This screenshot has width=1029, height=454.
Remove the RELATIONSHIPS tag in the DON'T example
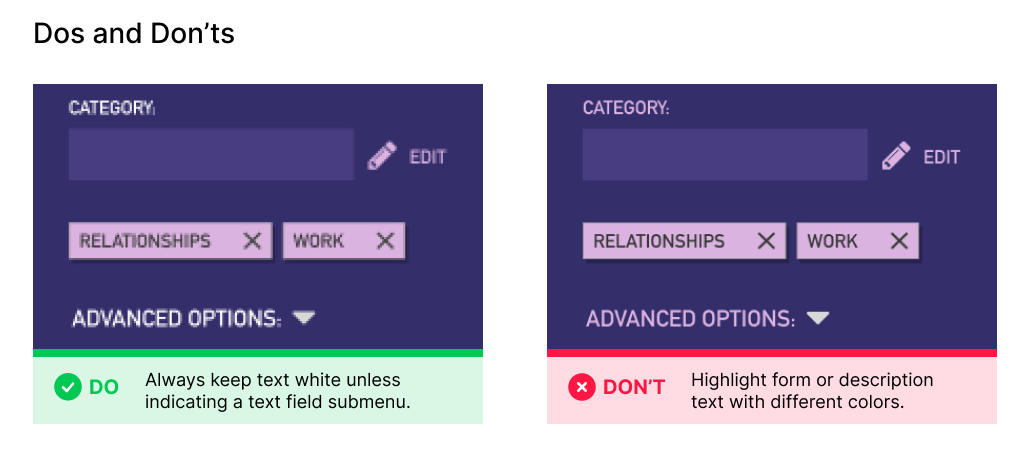[766, 241]
